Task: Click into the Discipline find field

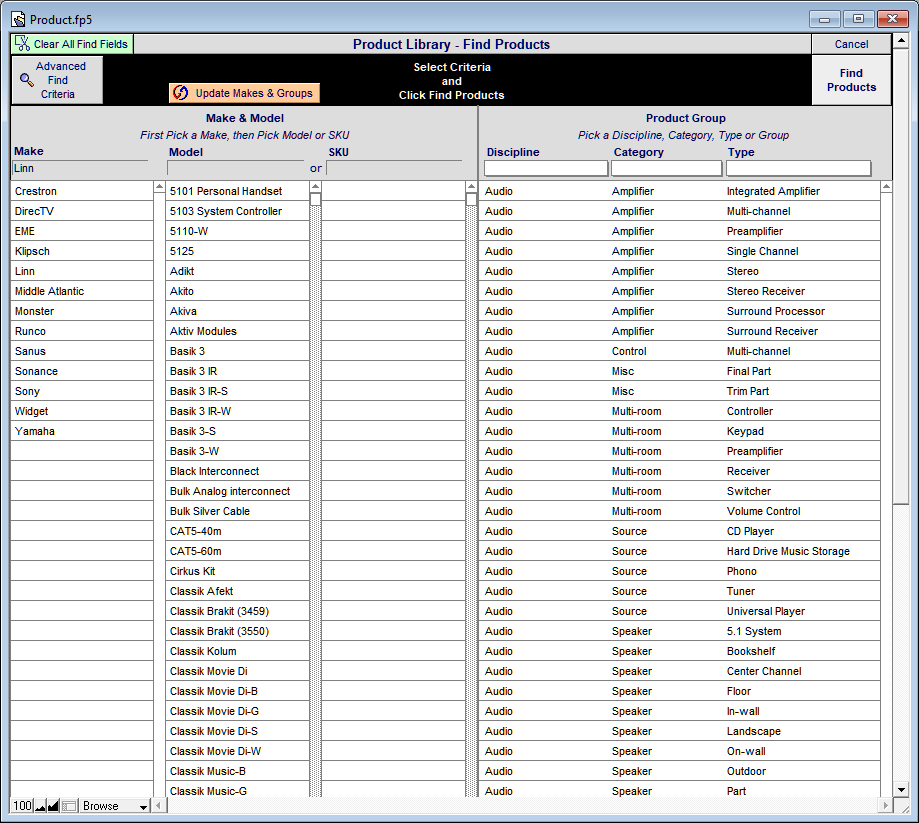Action: 546,169
